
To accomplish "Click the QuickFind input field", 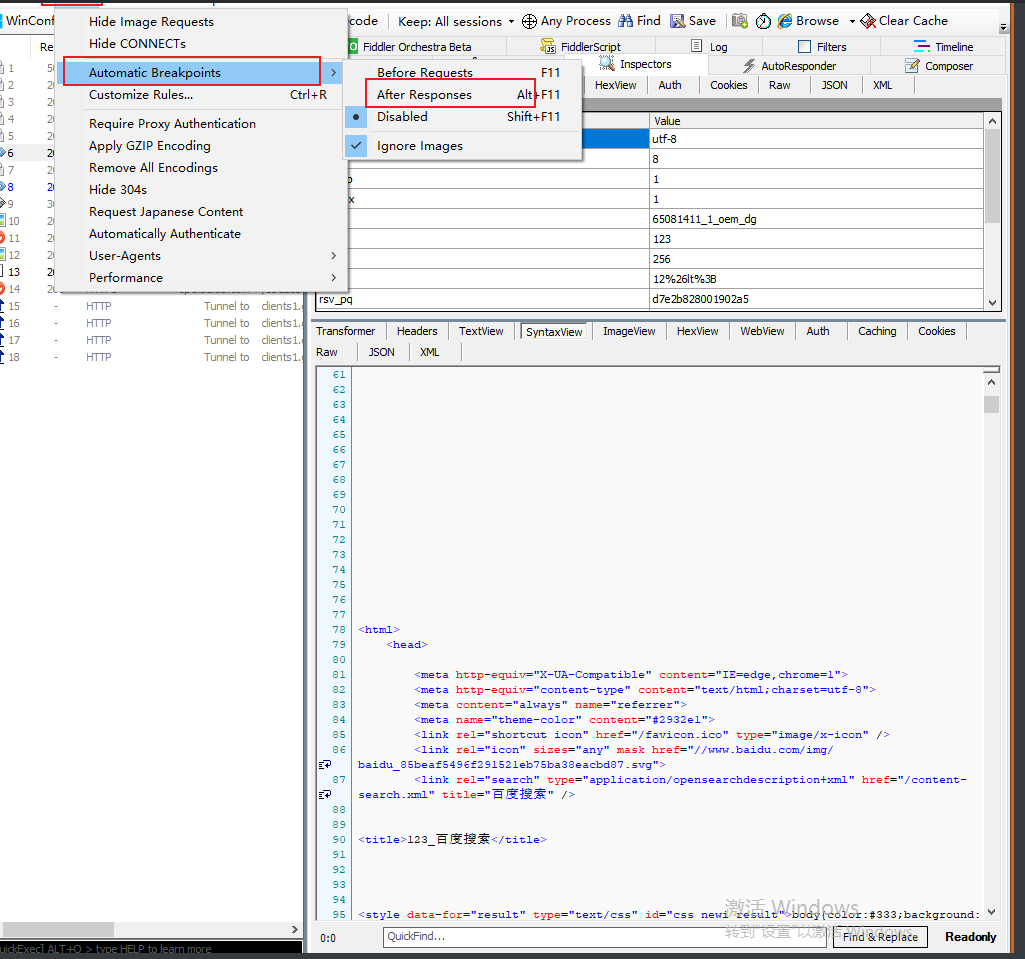I will point(607,937).
